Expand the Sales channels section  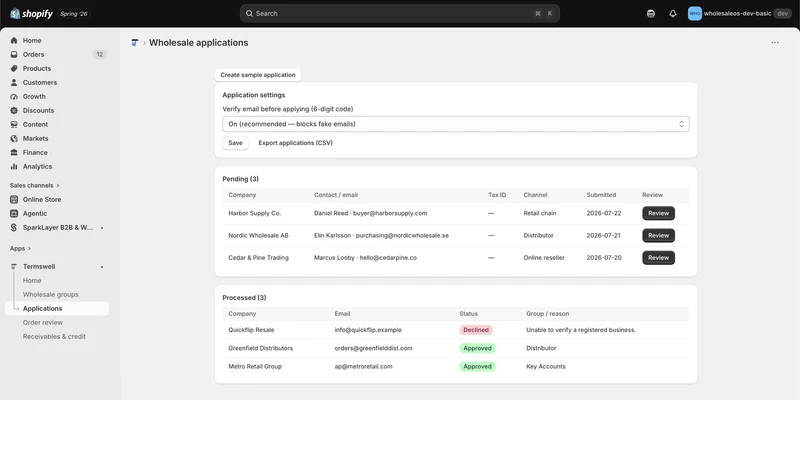pyautogui.click(x=34, y=185)
